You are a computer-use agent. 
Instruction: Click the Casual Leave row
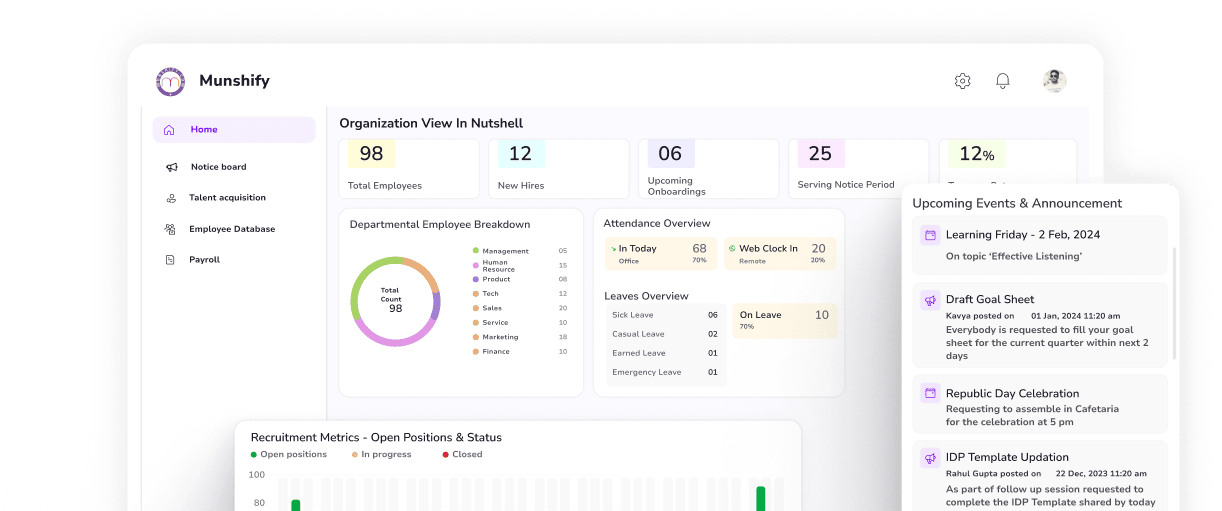[666, 334]
